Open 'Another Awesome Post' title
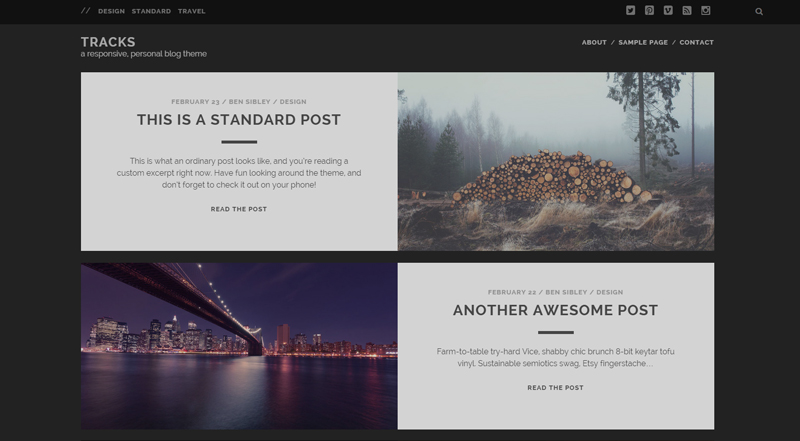The image size is (800, 441). point(555,310)
